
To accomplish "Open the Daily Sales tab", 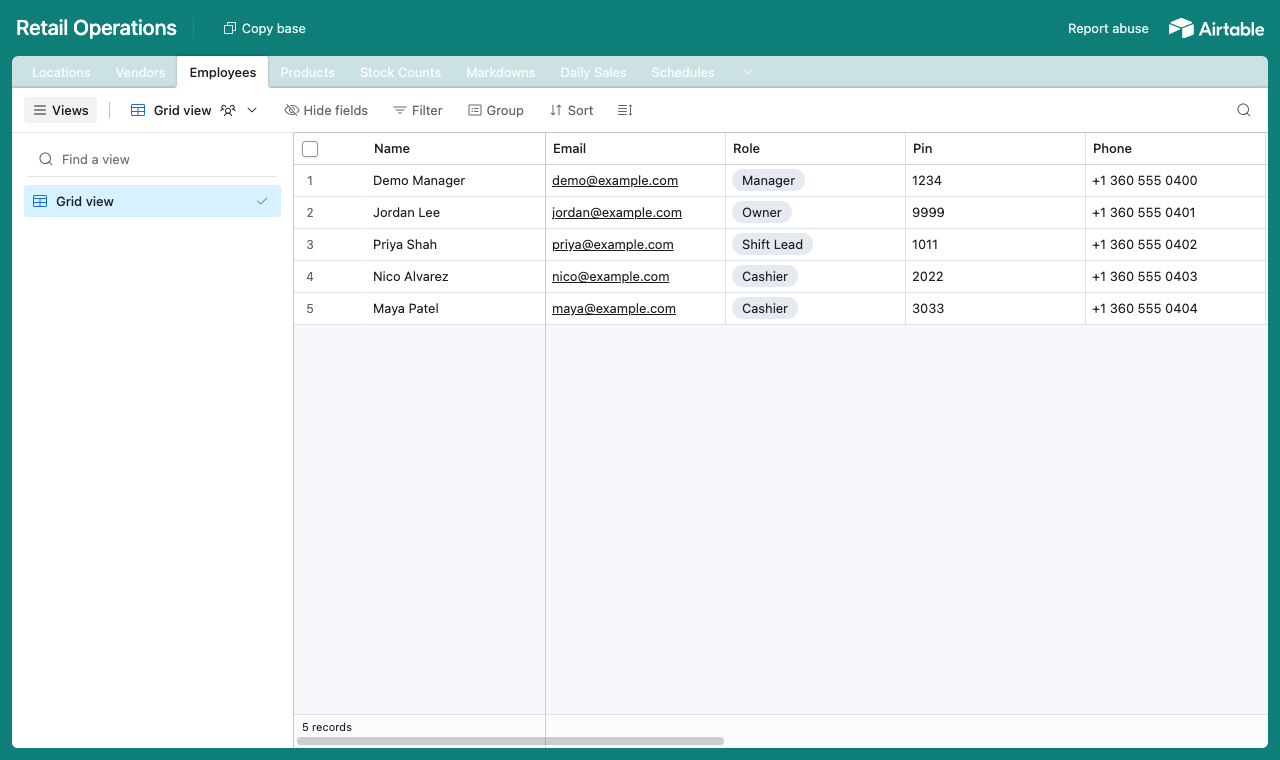I will (x=593, y=72).
